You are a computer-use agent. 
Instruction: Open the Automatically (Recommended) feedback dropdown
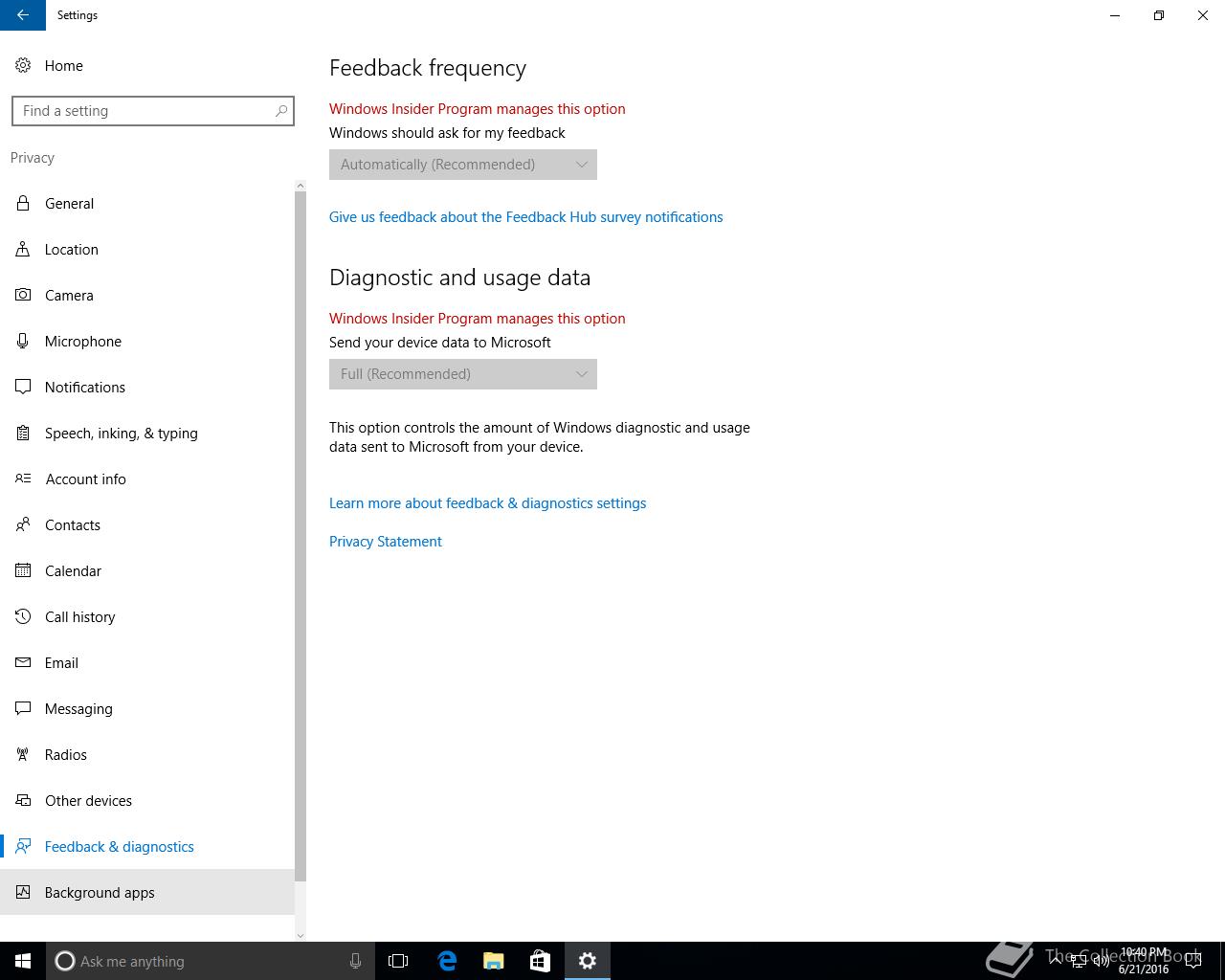coord(463,165)
